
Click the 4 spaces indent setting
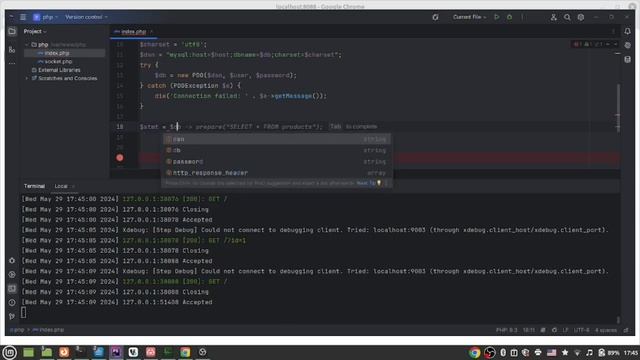click(x=605, y=330)
